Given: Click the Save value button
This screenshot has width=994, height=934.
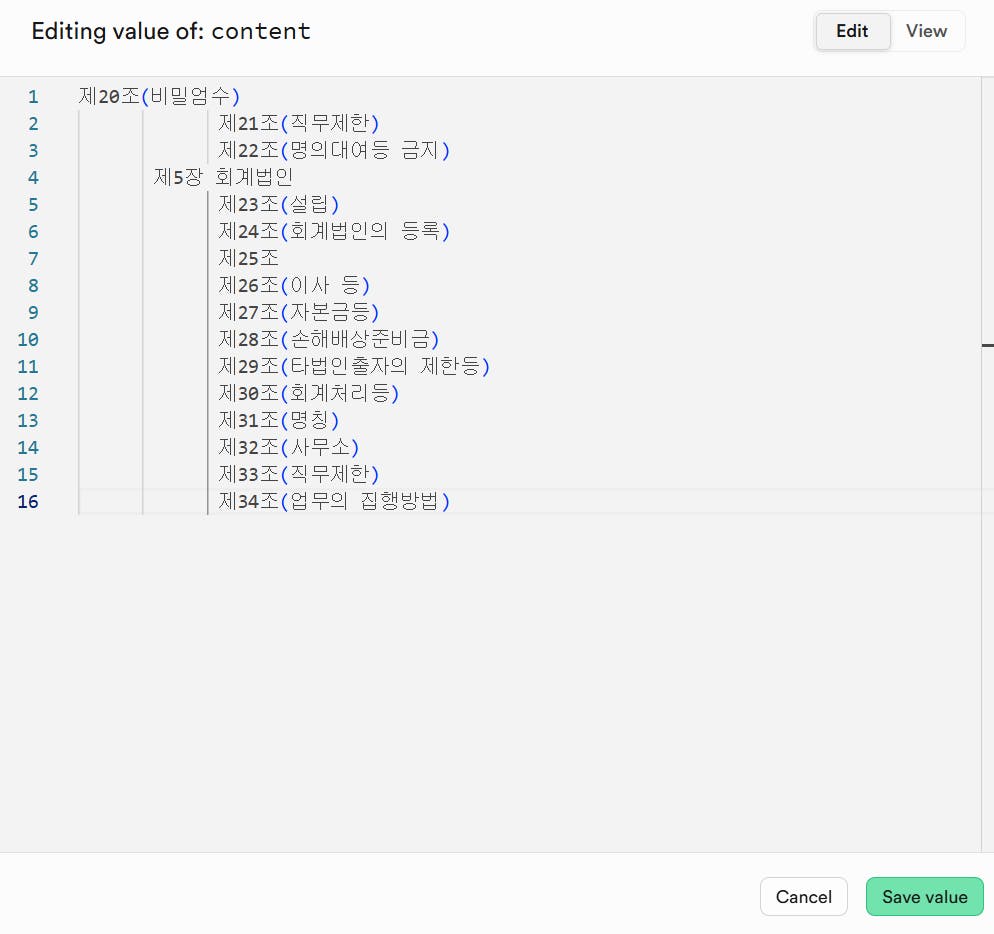Looking at the screenshot, I should [x=924, y=897].
